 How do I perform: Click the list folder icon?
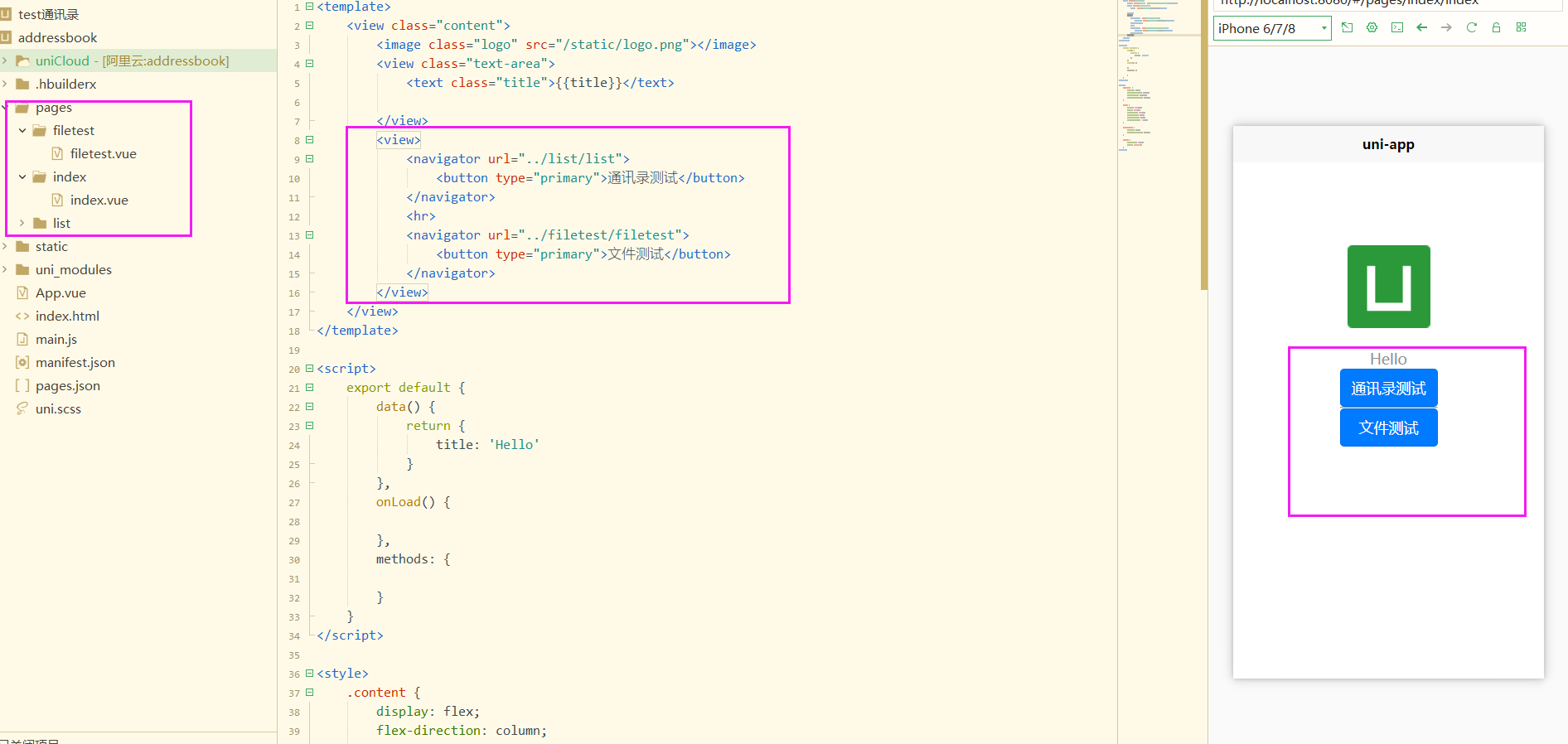pyautogui.click(x=39, y=223)
